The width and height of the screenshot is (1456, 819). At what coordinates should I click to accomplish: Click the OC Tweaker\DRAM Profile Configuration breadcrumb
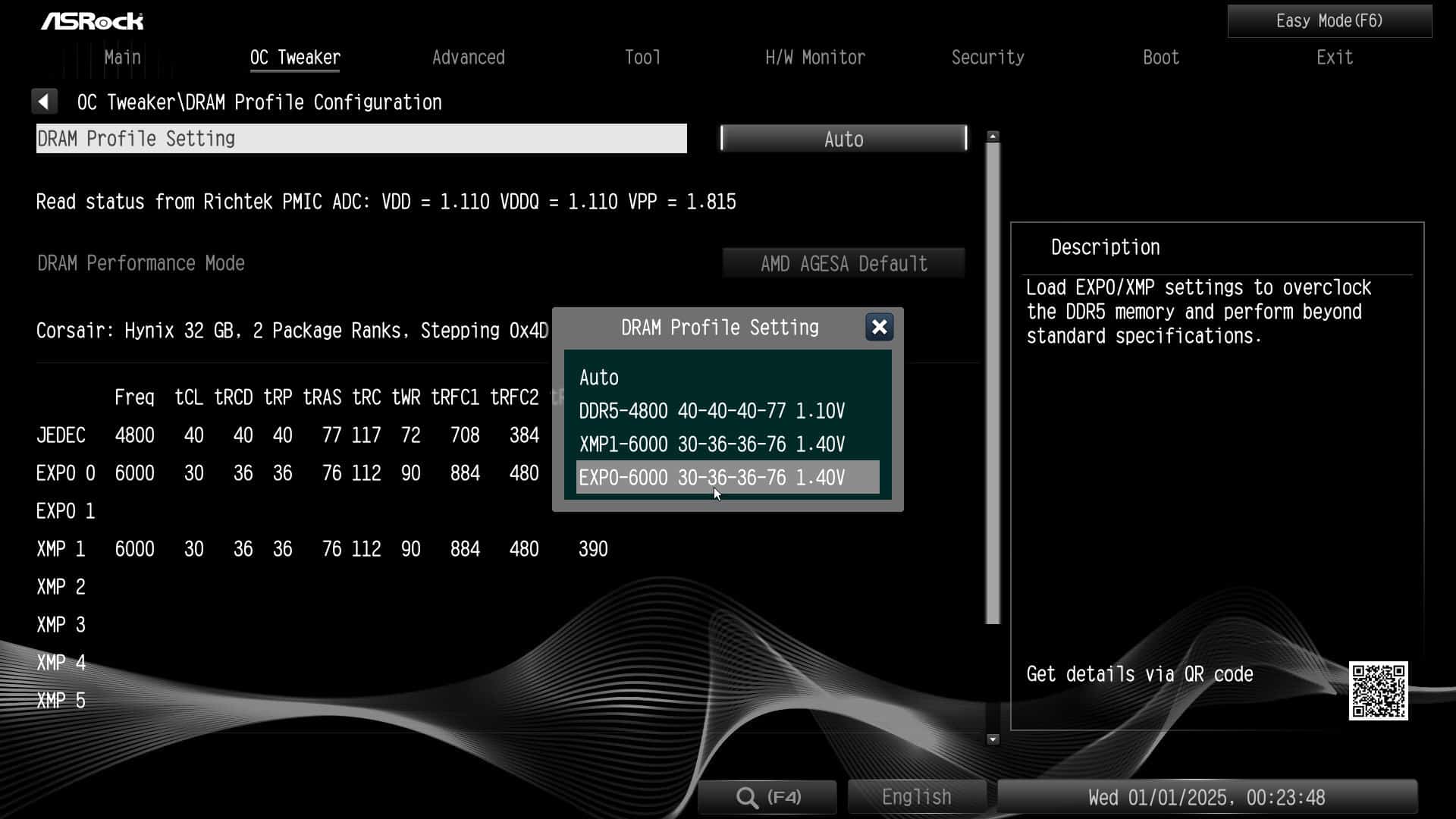click(259, 102)
